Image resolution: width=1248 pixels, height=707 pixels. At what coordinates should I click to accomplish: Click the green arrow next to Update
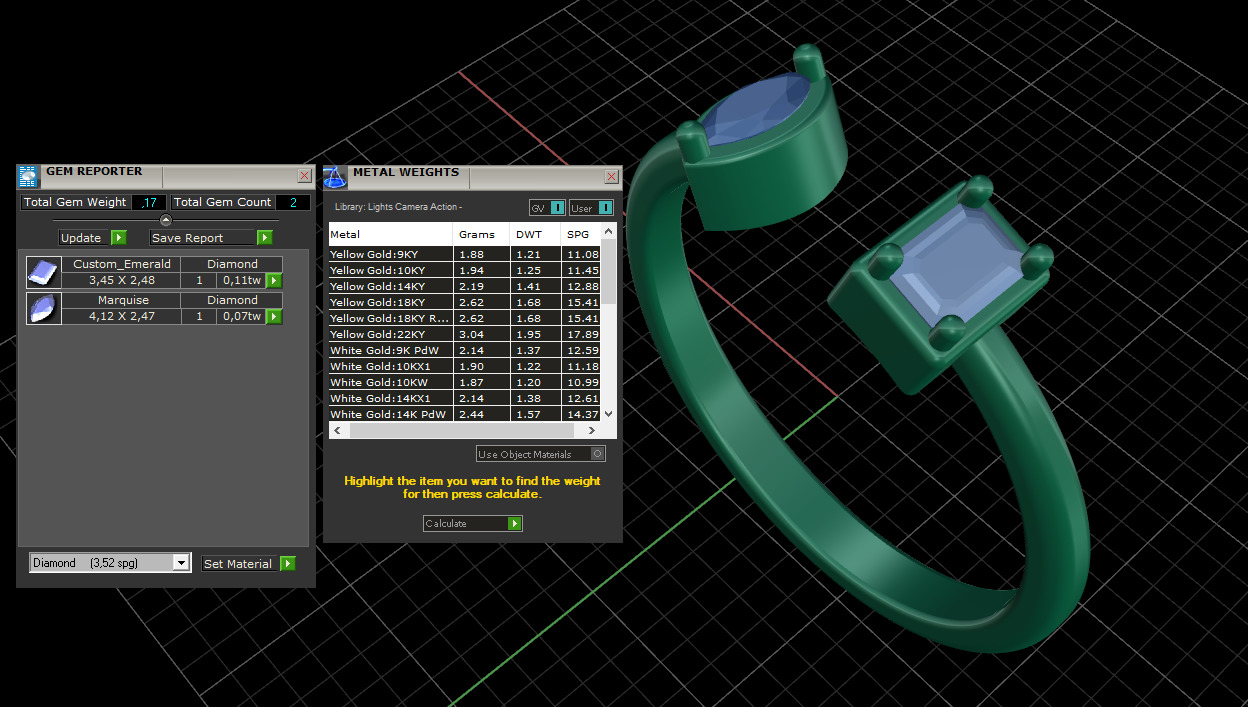pyautogui.click(x=119, y=238)
